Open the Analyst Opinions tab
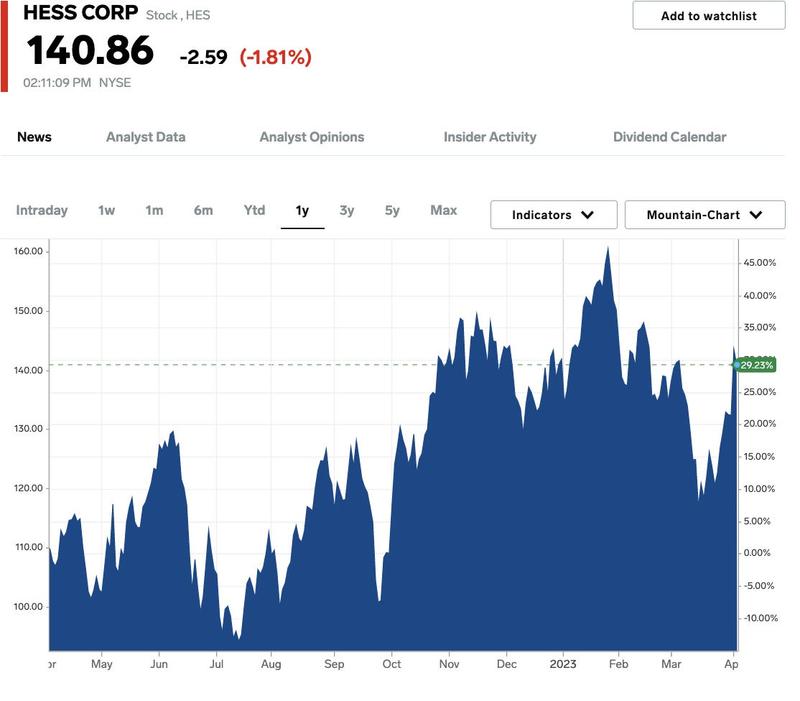This screenshot has width=800, height=701. 312,137
